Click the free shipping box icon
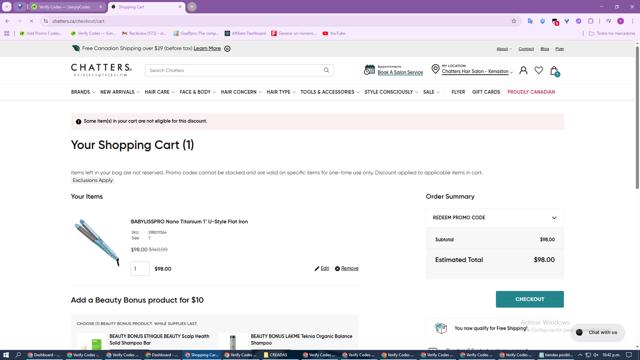Viewport: 640px width, 360px height. point(441,328)
